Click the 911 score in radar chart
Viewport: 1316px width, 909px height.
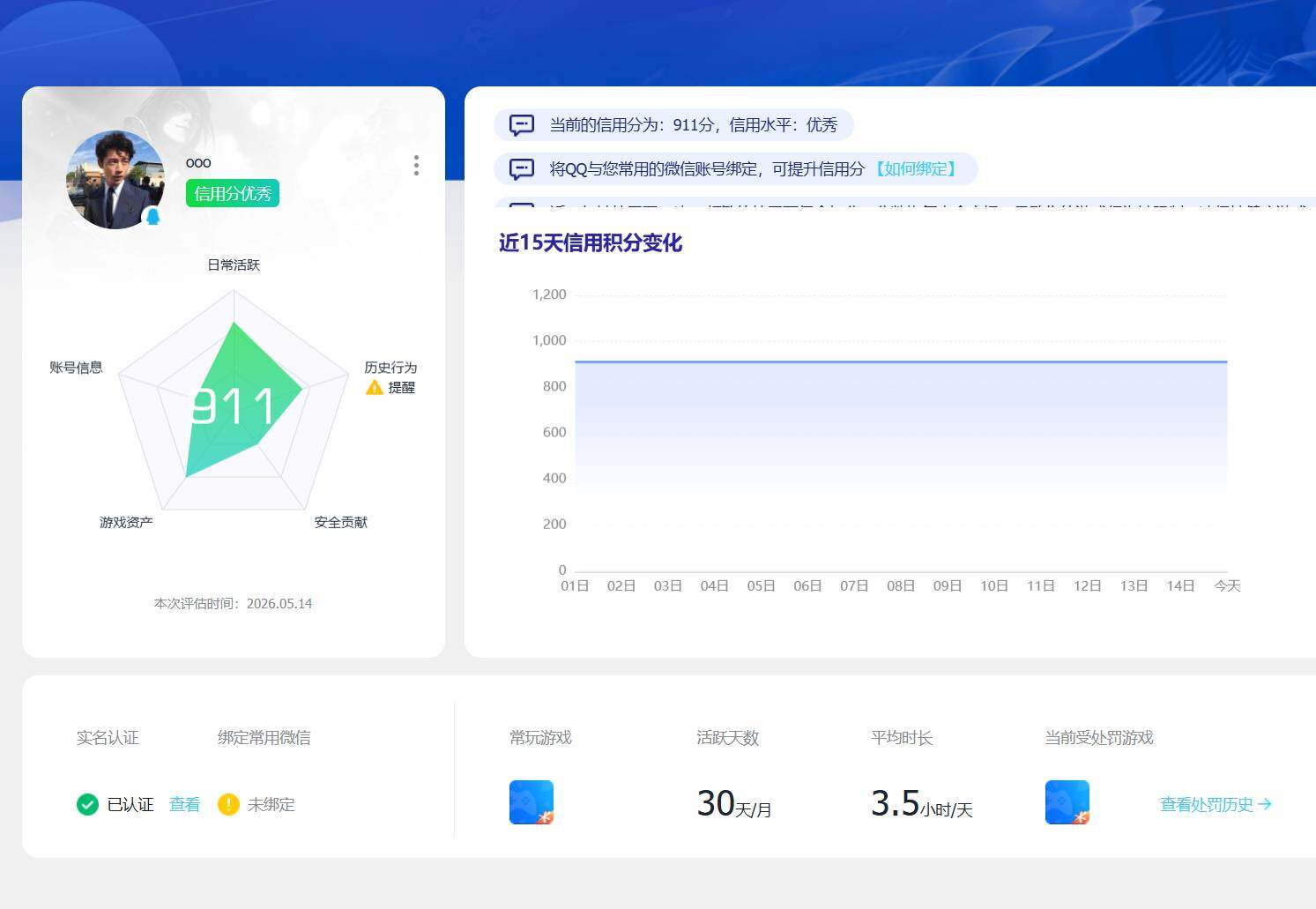[234, 406]
